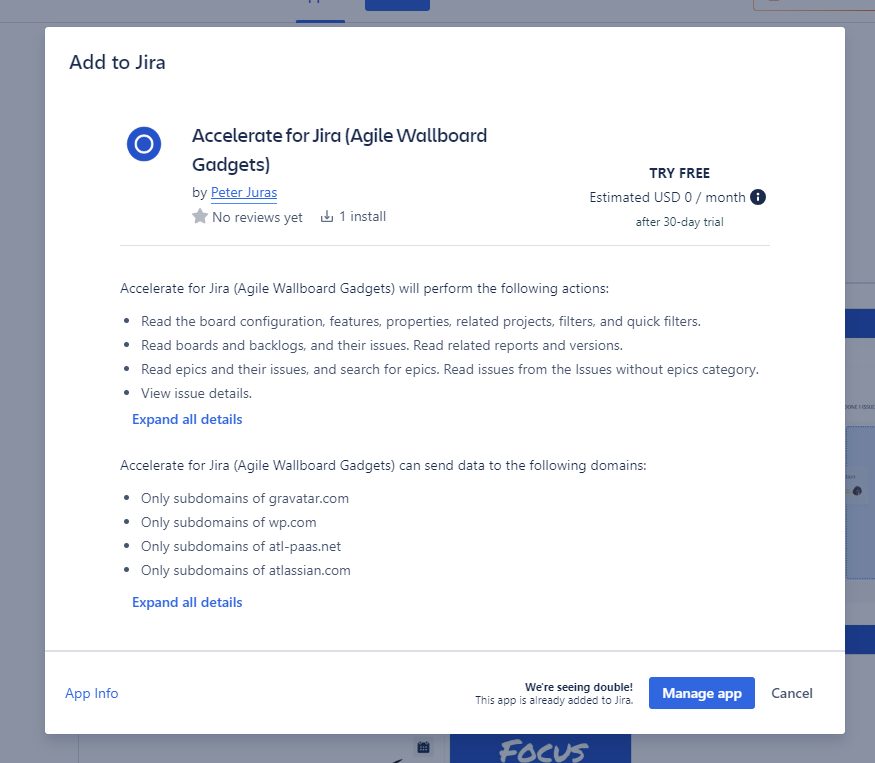
Task: Click the app title 'Accelerate for Jira'
Action: 339,150
